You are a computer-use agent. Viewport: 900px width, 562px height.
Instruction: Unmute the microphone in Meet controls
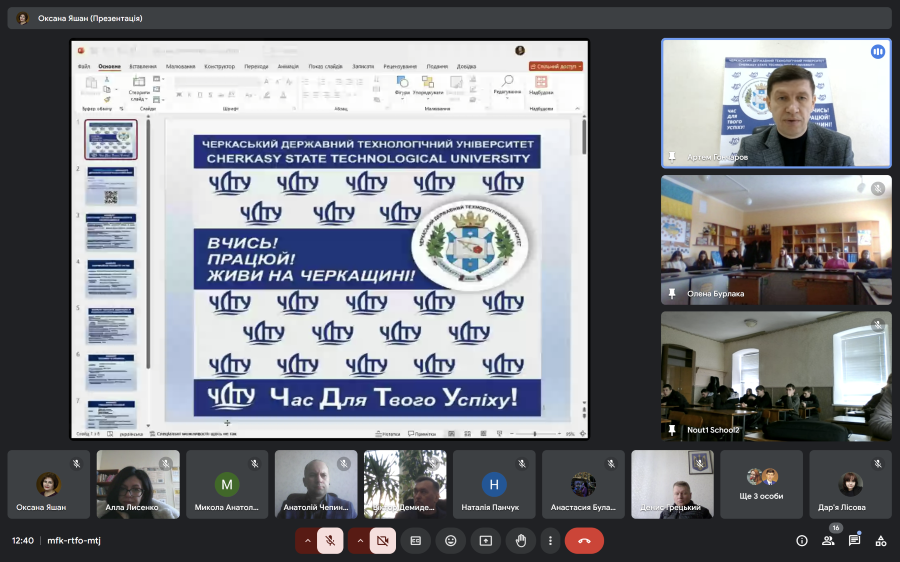click(x=330, y=541)
